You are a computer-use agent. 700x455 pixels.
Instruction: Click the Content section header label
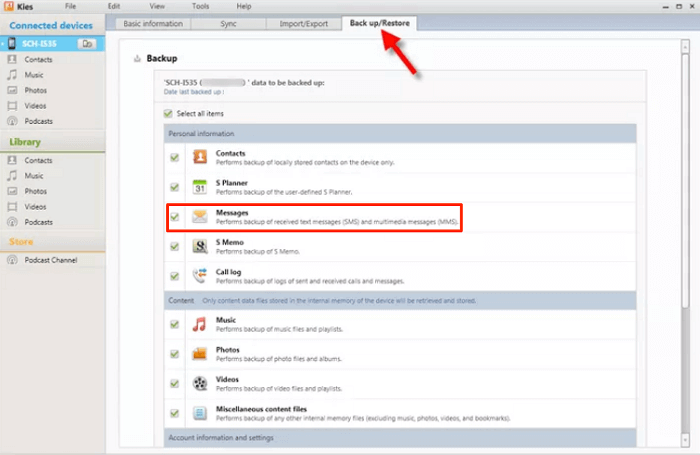(x=181, y=301)
